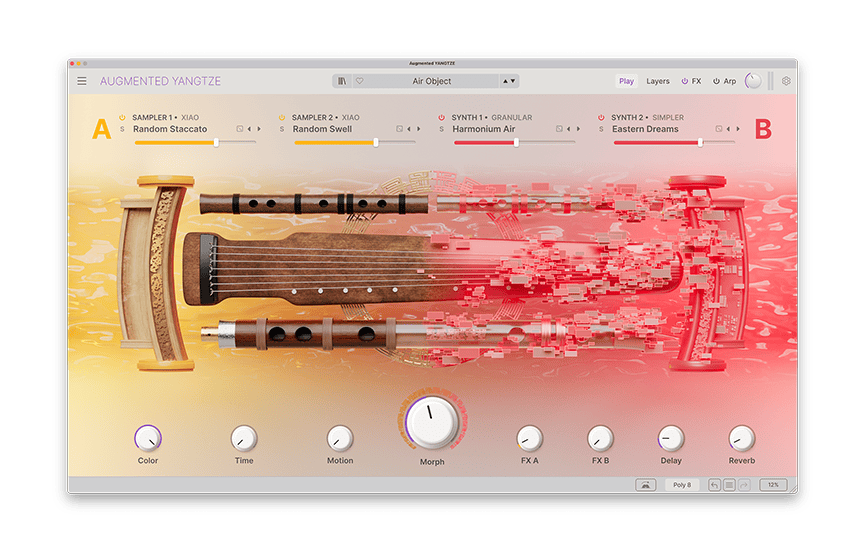
Task: Open the Poly 8 polyphony dropdown
Action: [682, 485]
